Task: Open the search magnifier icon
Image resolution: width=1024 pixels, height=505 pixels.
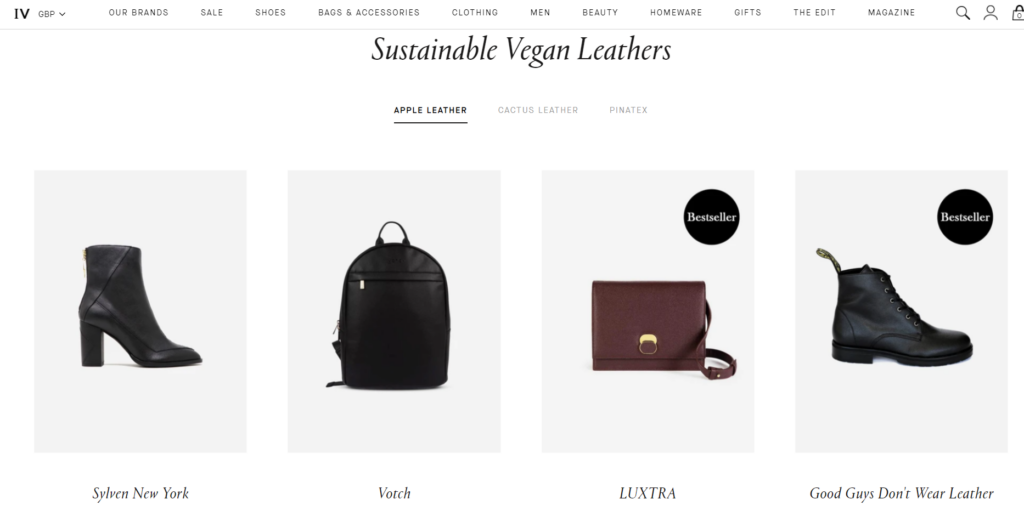Action: coord(963,13)
